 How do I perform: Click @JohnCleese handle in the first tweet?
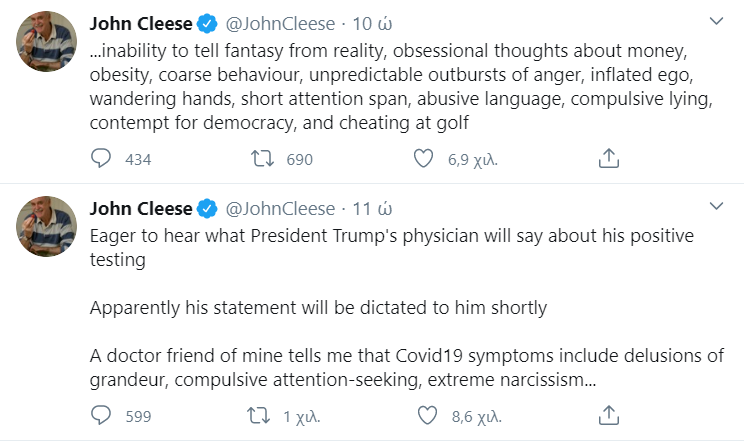280,23
